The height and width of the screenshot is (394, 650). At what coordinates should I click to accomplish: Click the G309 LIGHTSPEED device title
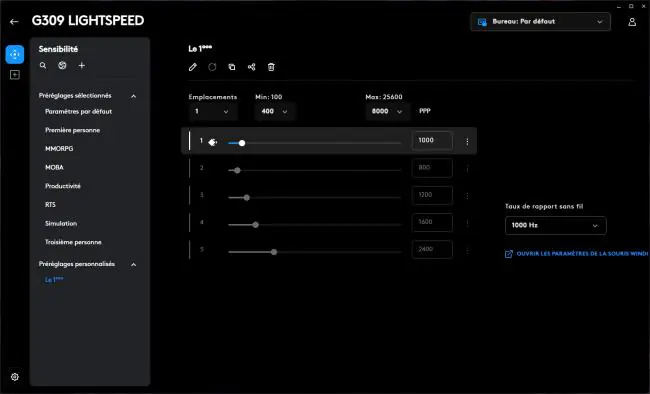point(88,21)
